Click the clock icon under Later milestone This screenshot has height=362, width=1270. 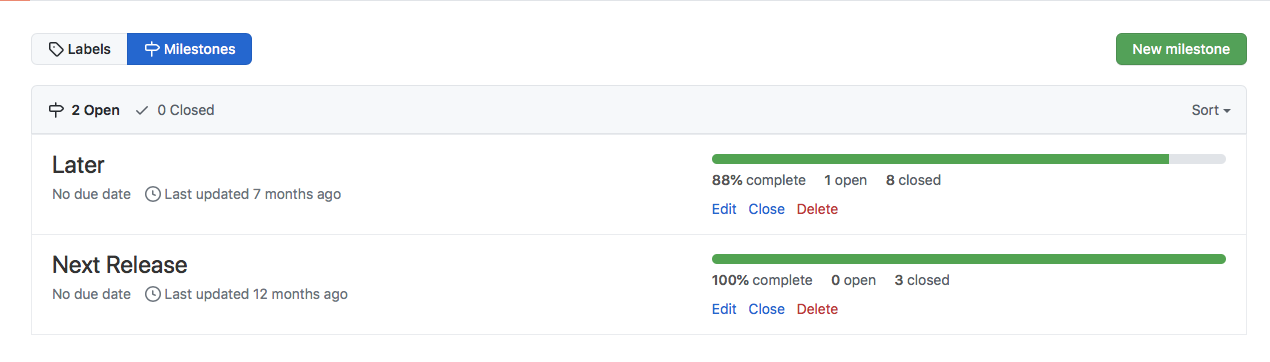pos(153,194)
